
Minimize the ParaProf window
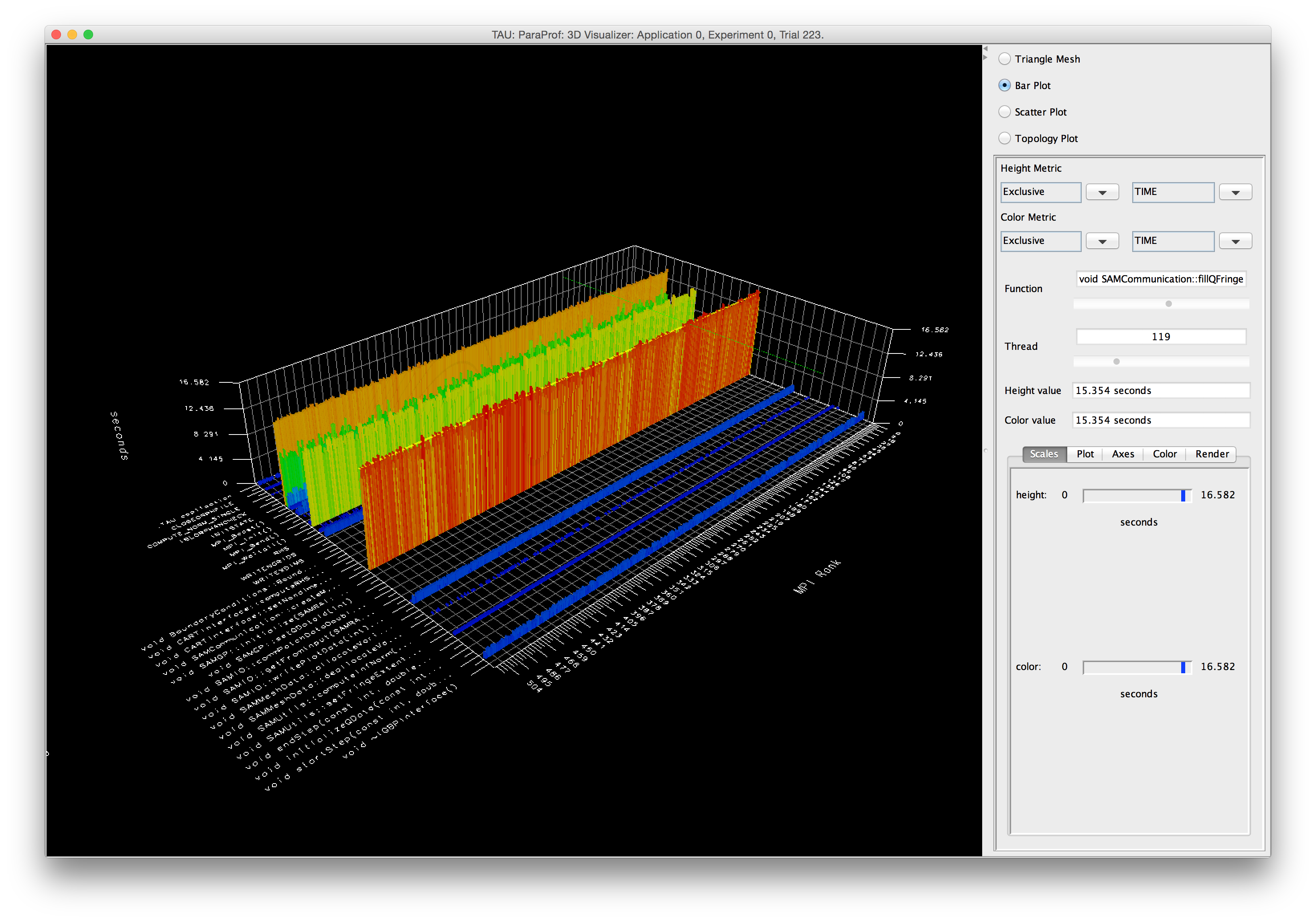pyautogui.click(x=72, y=35)
